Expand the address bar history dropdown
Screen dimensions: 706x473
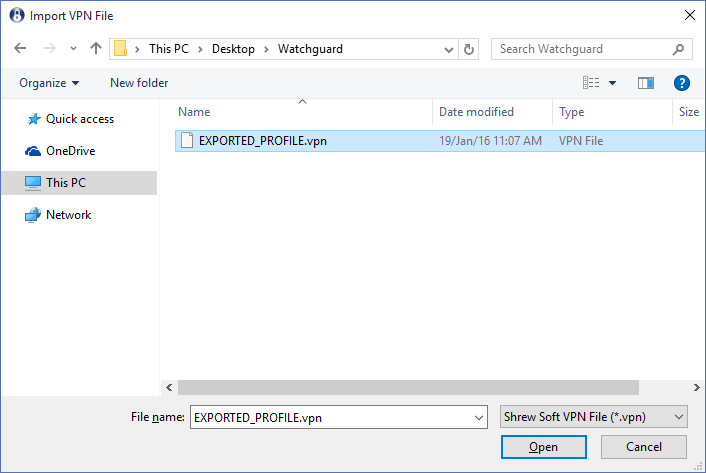tap(448, 50)
